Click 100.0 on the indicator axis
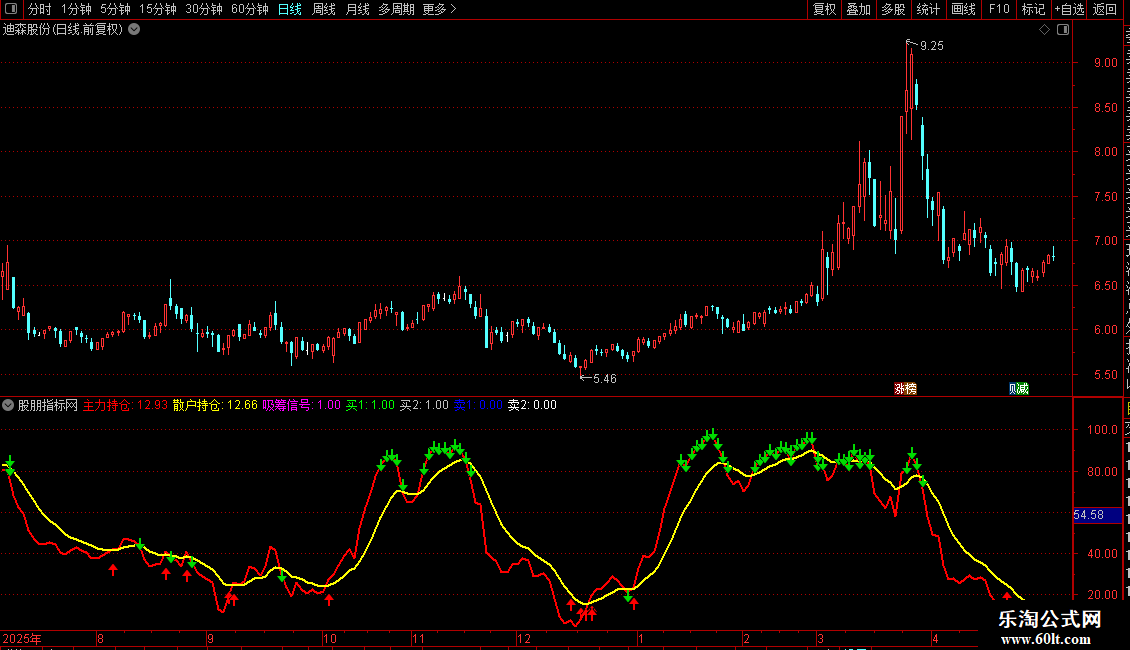This screenshot has height=650, width=1130. (1102, 429)
